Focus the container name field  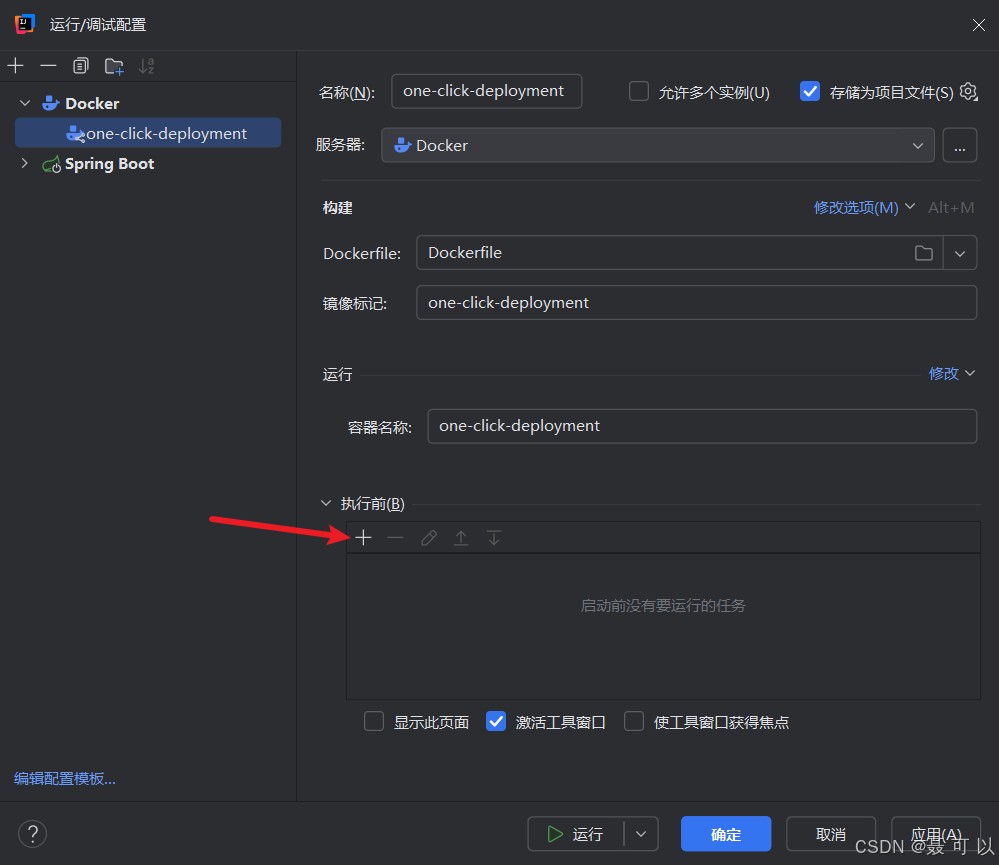tap(702, 426)
